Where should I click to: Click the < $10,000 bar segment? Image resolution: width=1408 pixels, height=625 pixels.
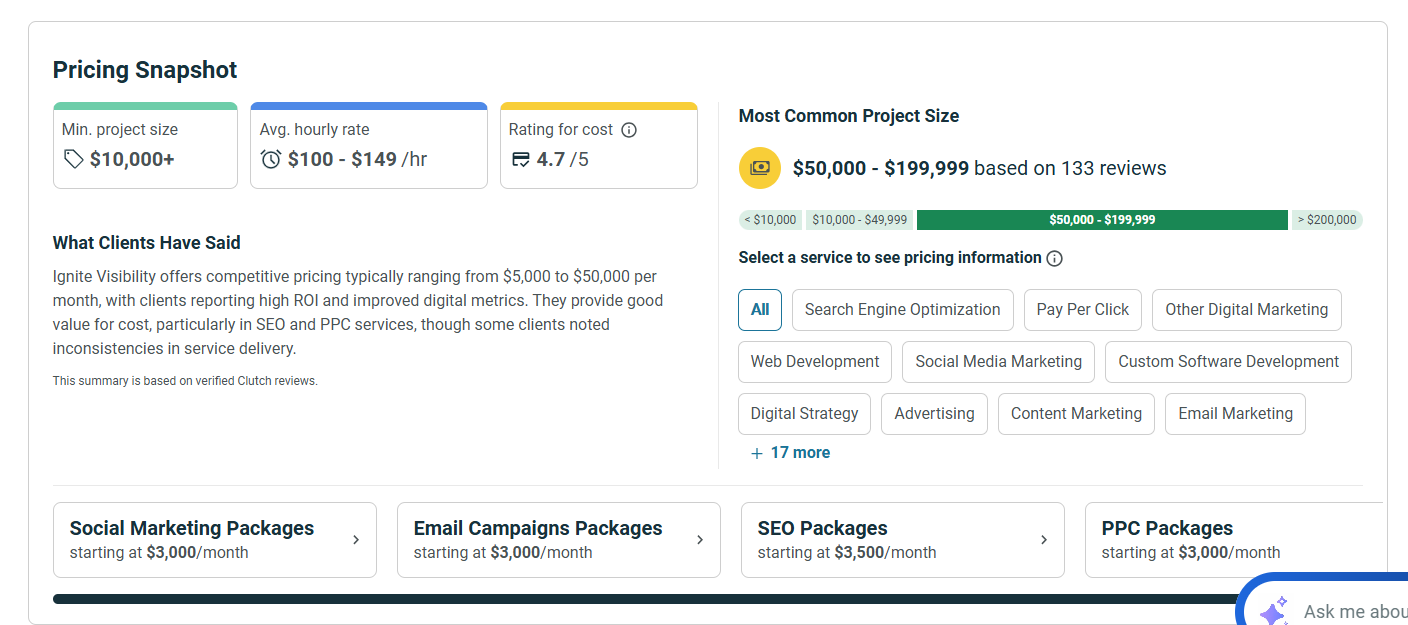(x=770, y=220)
